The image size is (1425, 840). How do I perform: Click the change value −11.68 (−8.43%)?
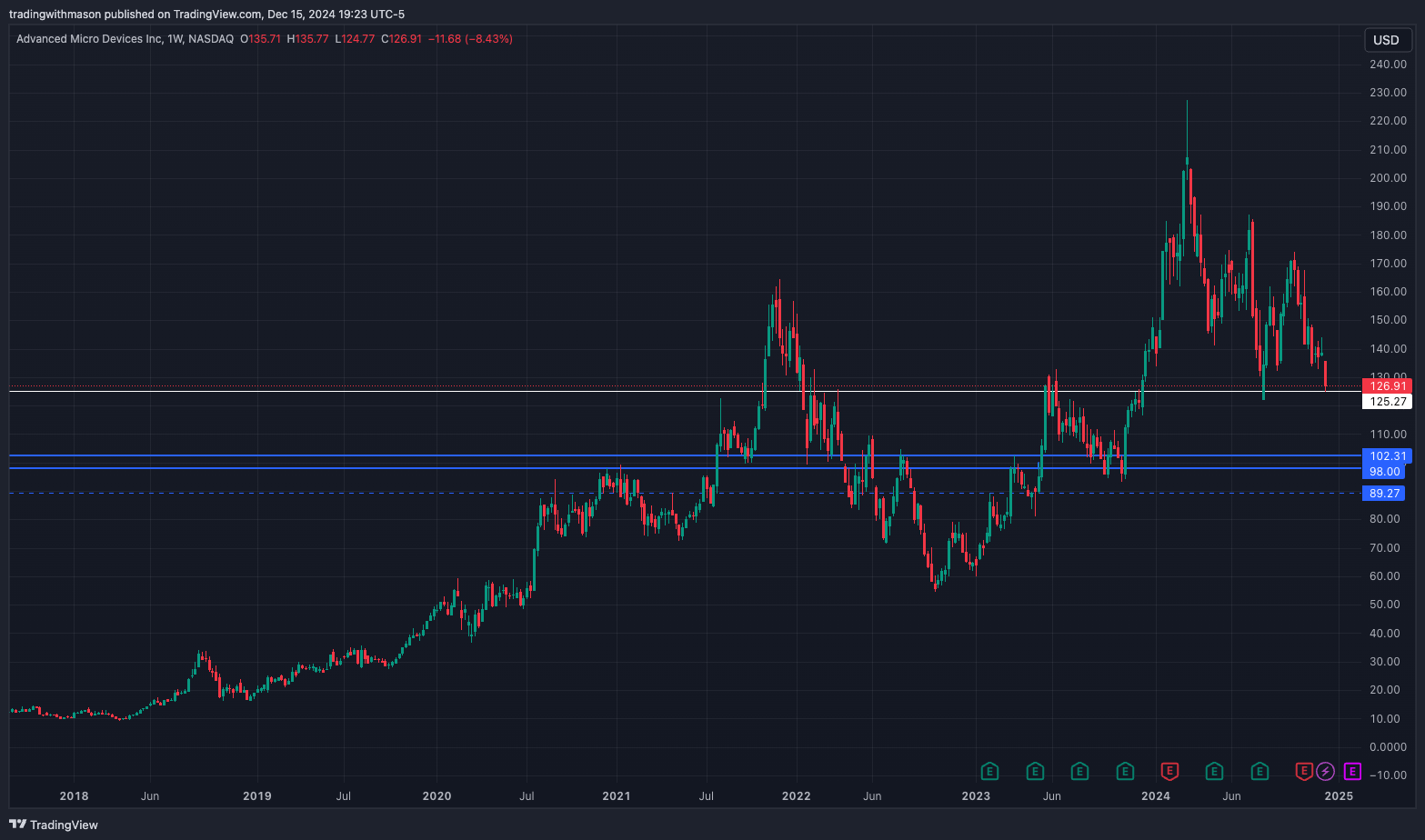point(470,39)
